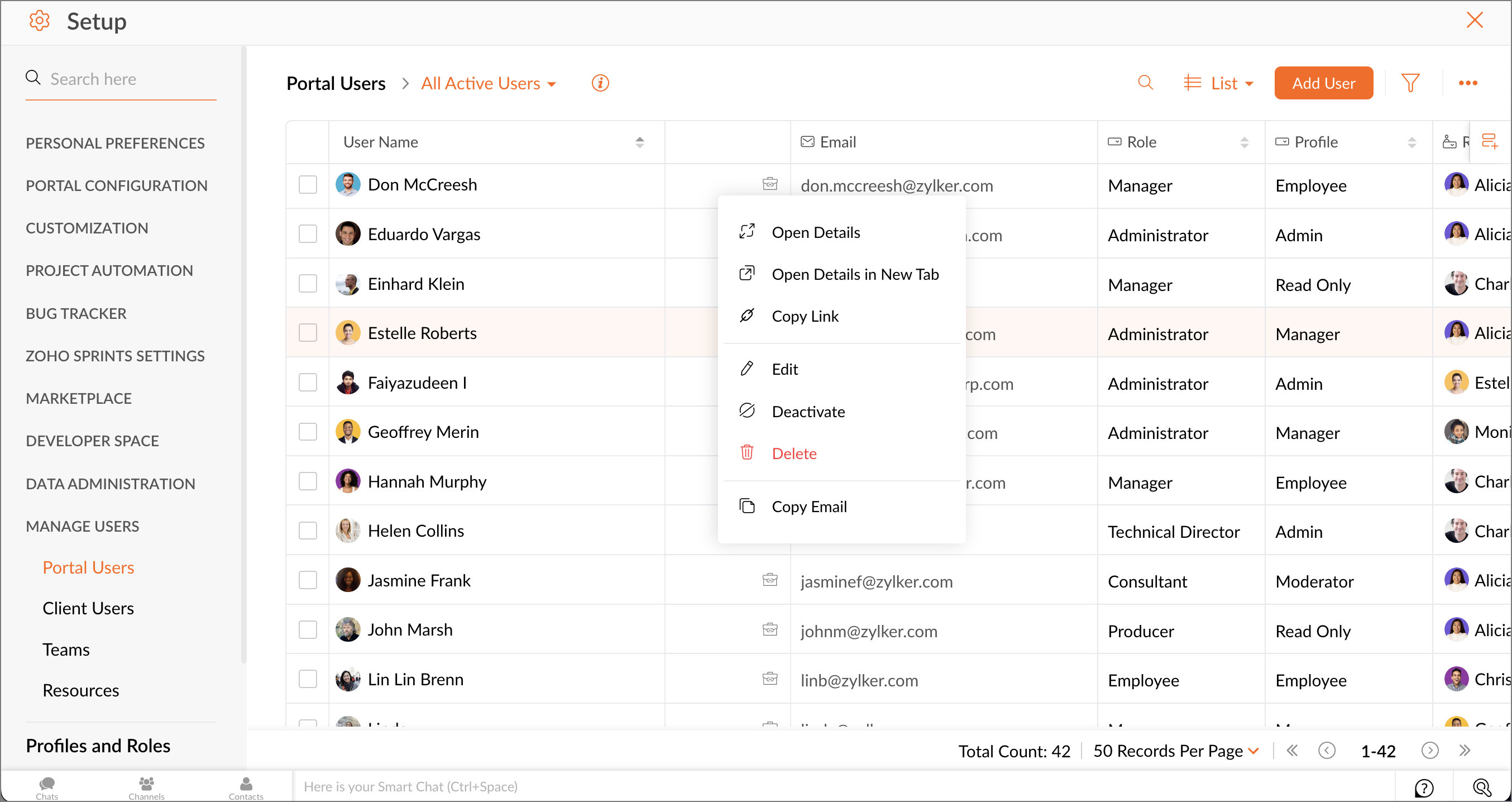Select Jasmine Frank's row checkbox
1512x802 pixels.
click(308, 580)
